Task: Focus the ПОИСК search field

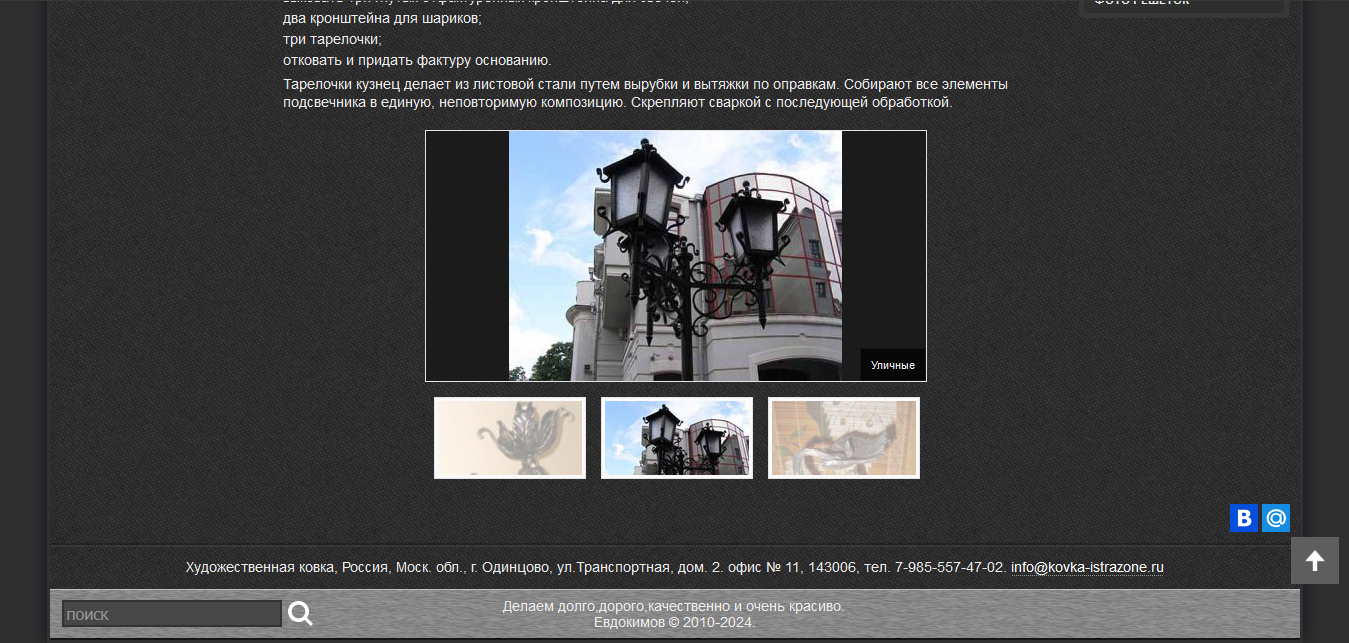Action: (x=172, y=614)
